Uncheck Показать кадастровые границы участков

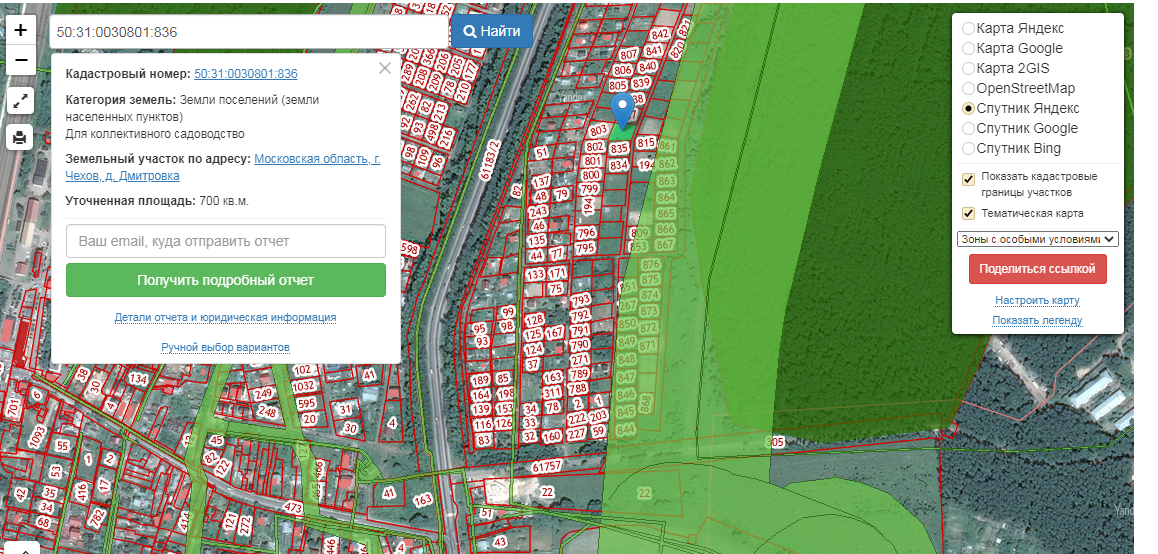(968, 180)
